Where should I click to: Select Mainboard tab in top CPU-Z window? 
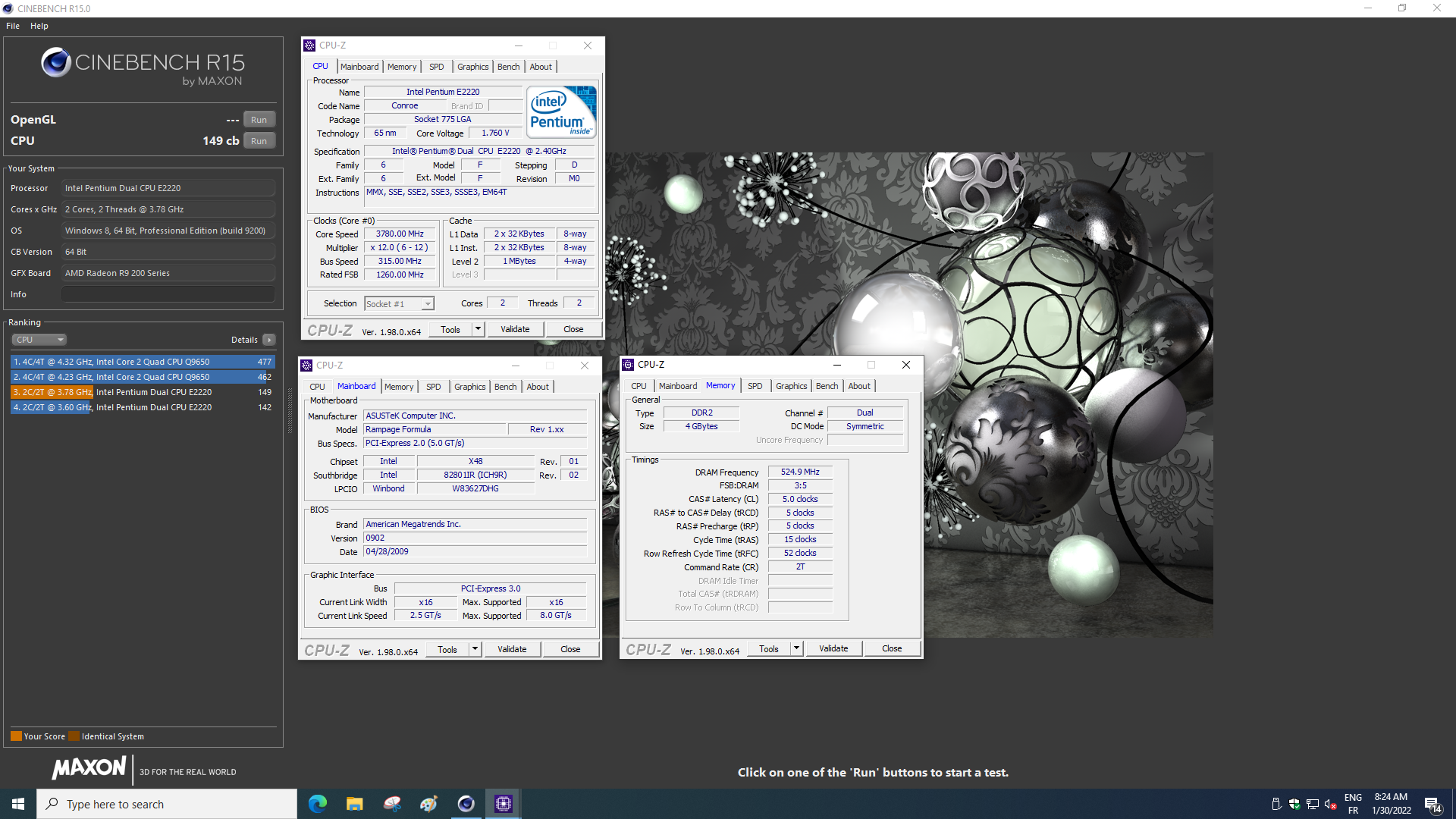(x=359, y=67)
